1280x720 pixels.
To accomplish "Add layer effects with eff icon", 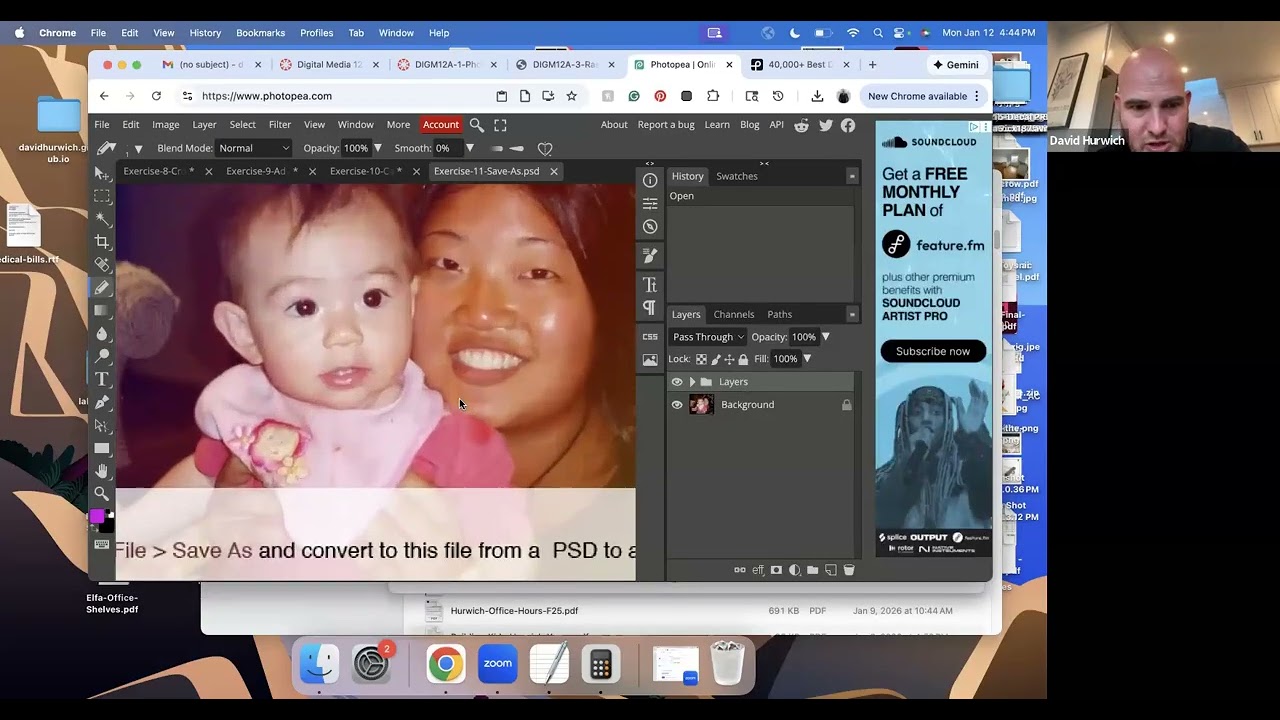I will (758, 570).
